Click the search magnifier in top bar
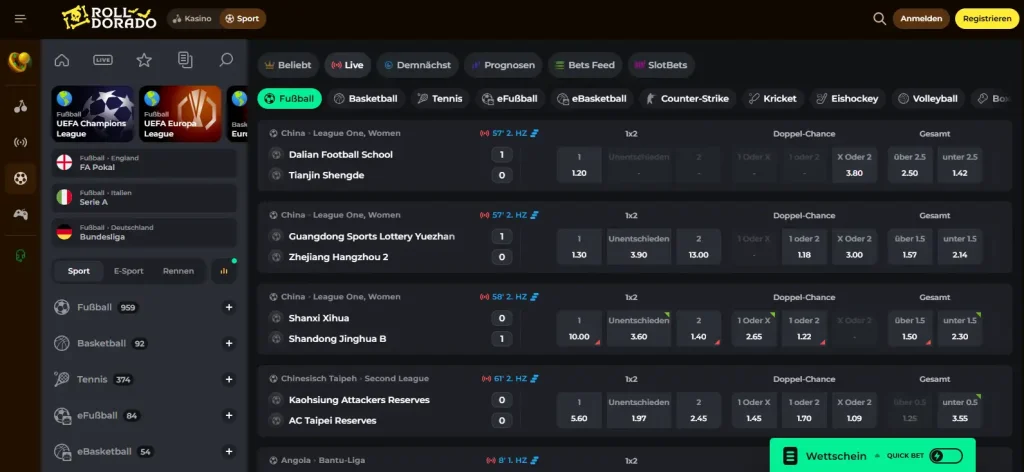The image size is (1024, 472). (x=879, y=19)
